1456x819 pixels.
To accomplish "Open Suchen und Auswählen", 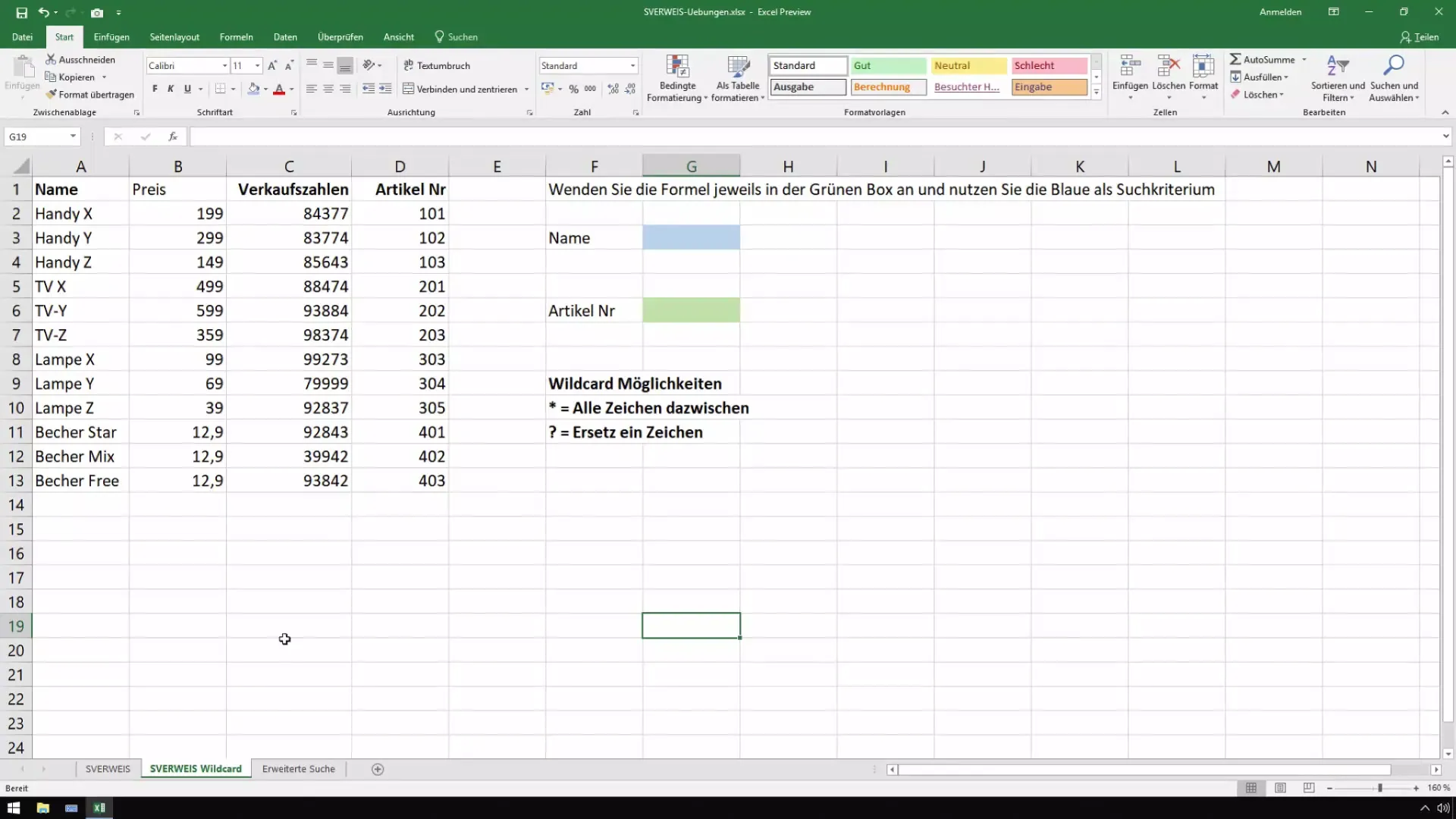I will (1394, 78).
